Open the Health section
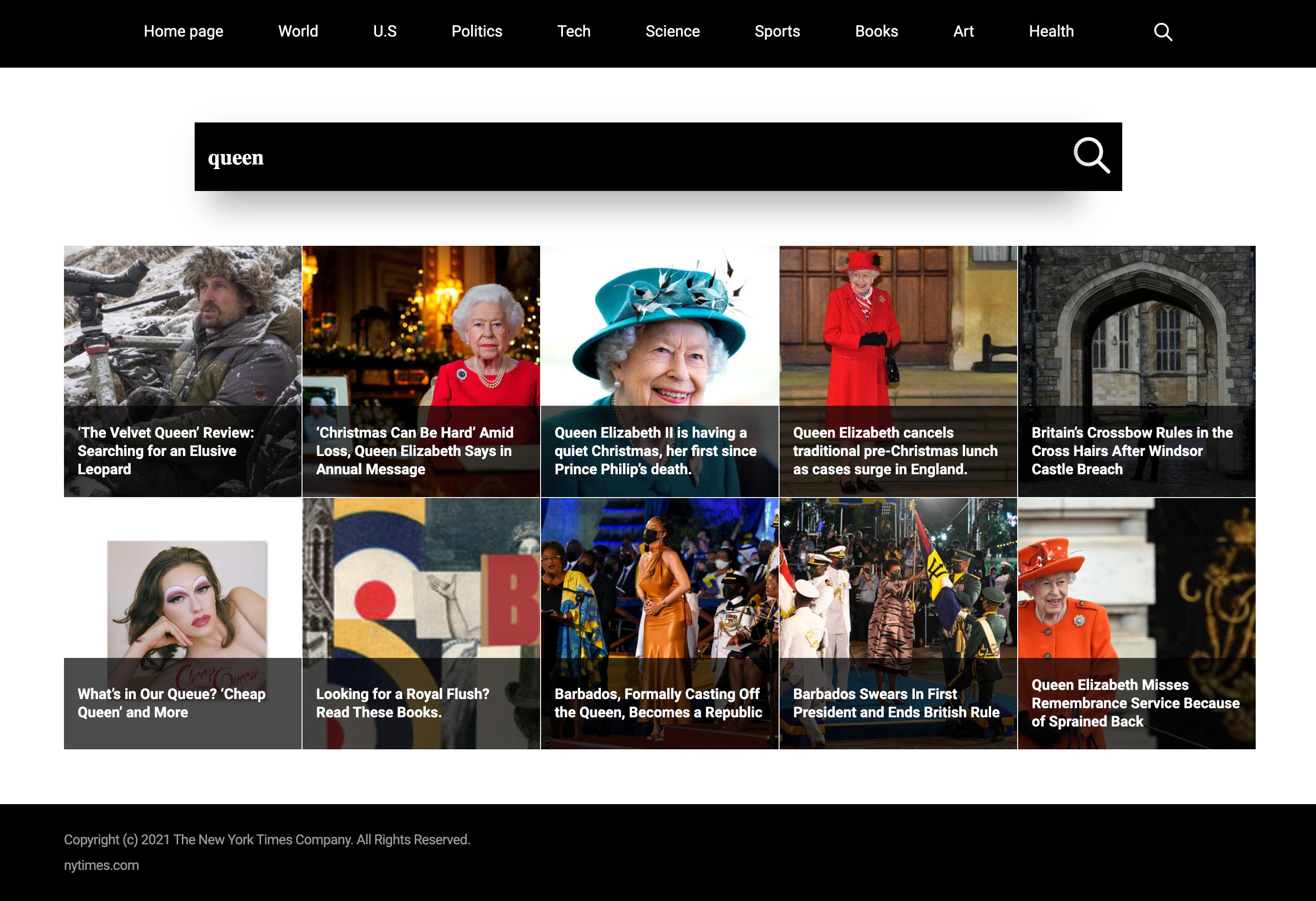This screenshot has width=1316, height=901. [1051, 31]
